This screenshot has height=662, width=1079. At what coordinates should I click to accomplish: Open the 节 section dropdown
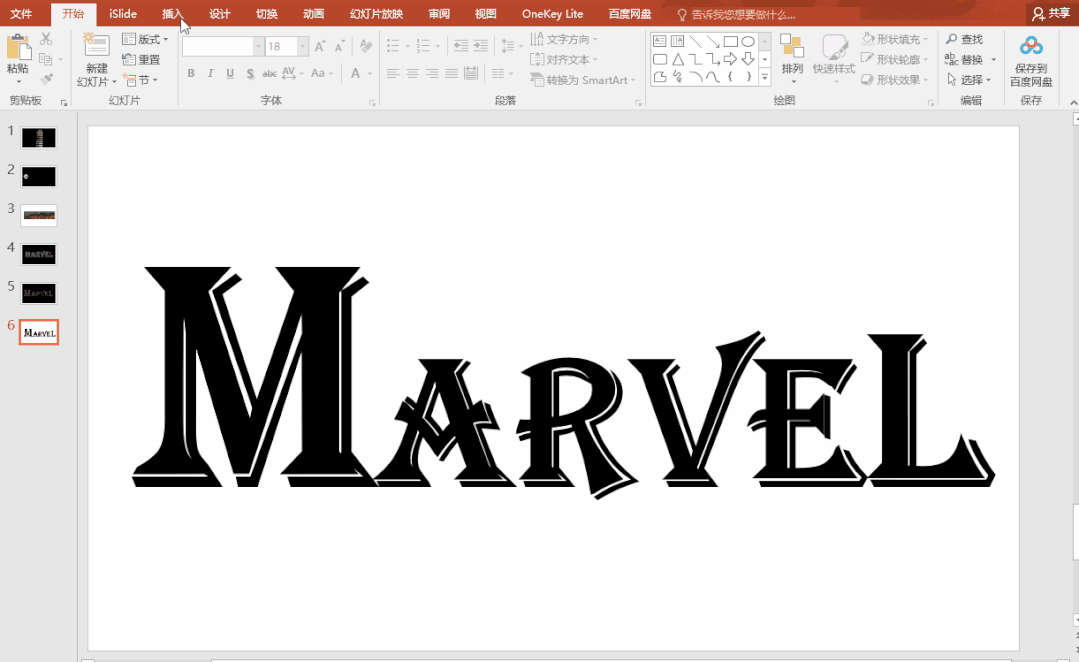click(x=140, y=80)
